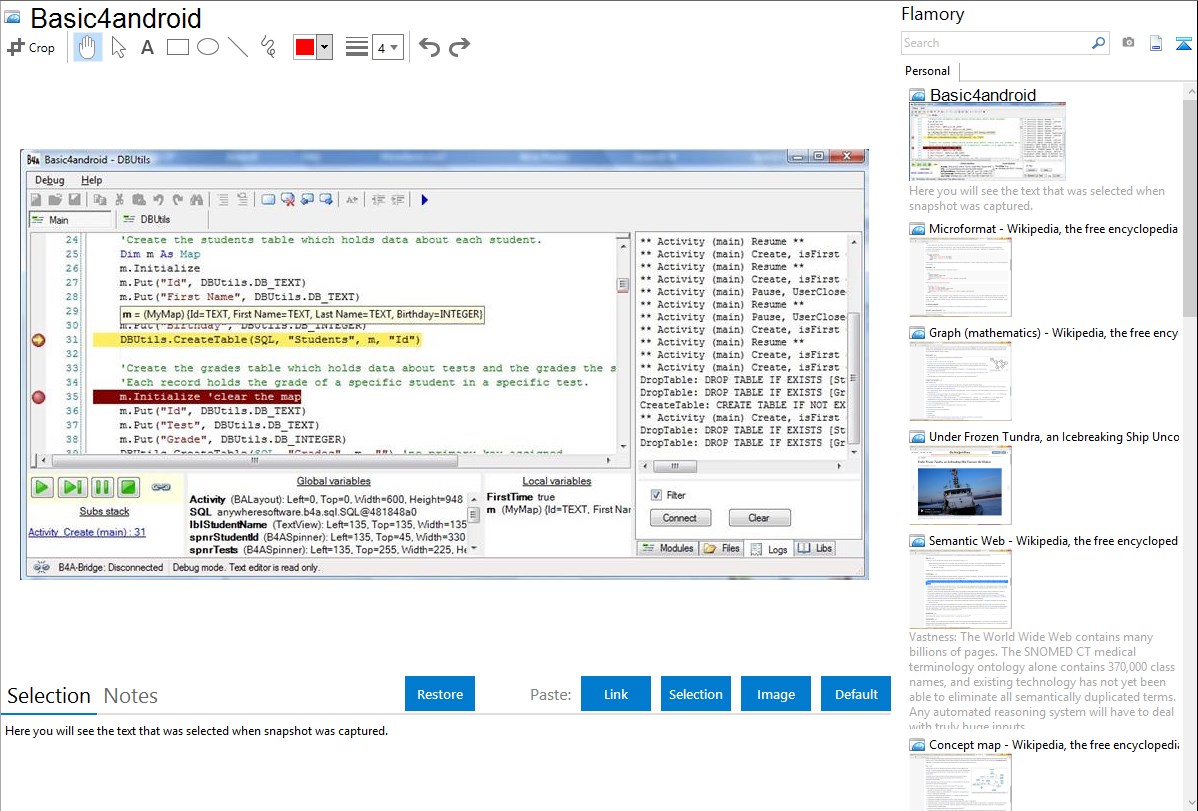Undo the last annotation
The height and width of the screenshot is (811, 1198).
click(429, 47)
